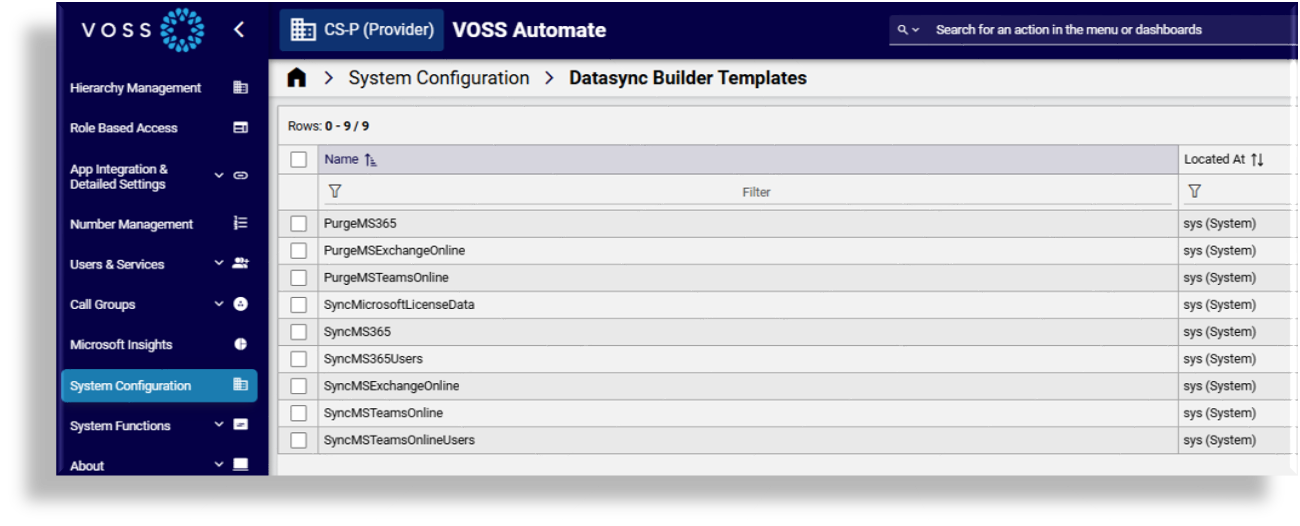Click the CS-P (Provider) hierarchy button
1300x526 pixels.
(362, 30)
